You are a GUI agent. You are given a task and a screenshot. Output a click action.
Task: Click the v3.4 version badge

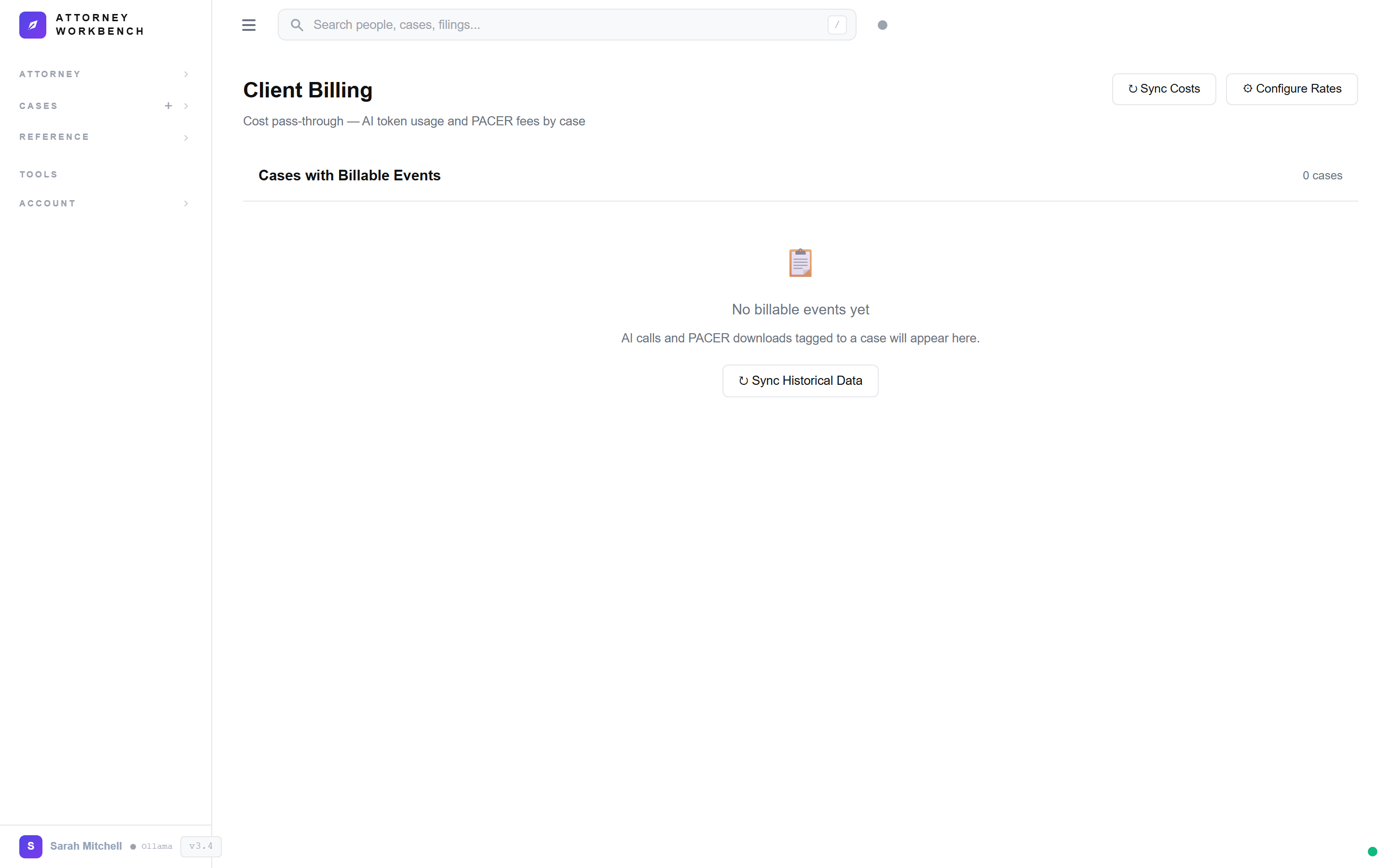pyautogui.click(x=200, y=846)
